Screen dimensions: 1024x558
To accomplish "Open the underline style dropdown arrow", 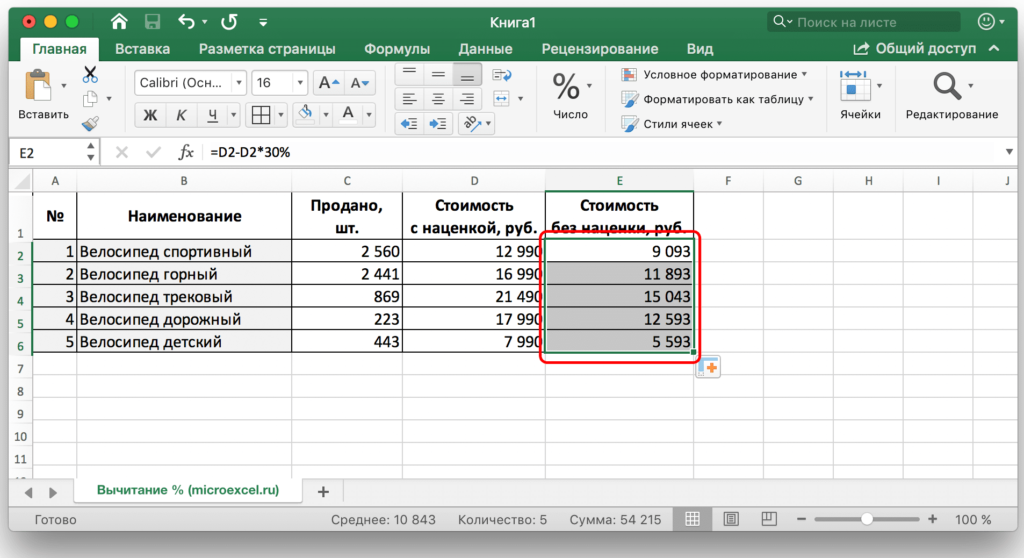I will [233, 116].
